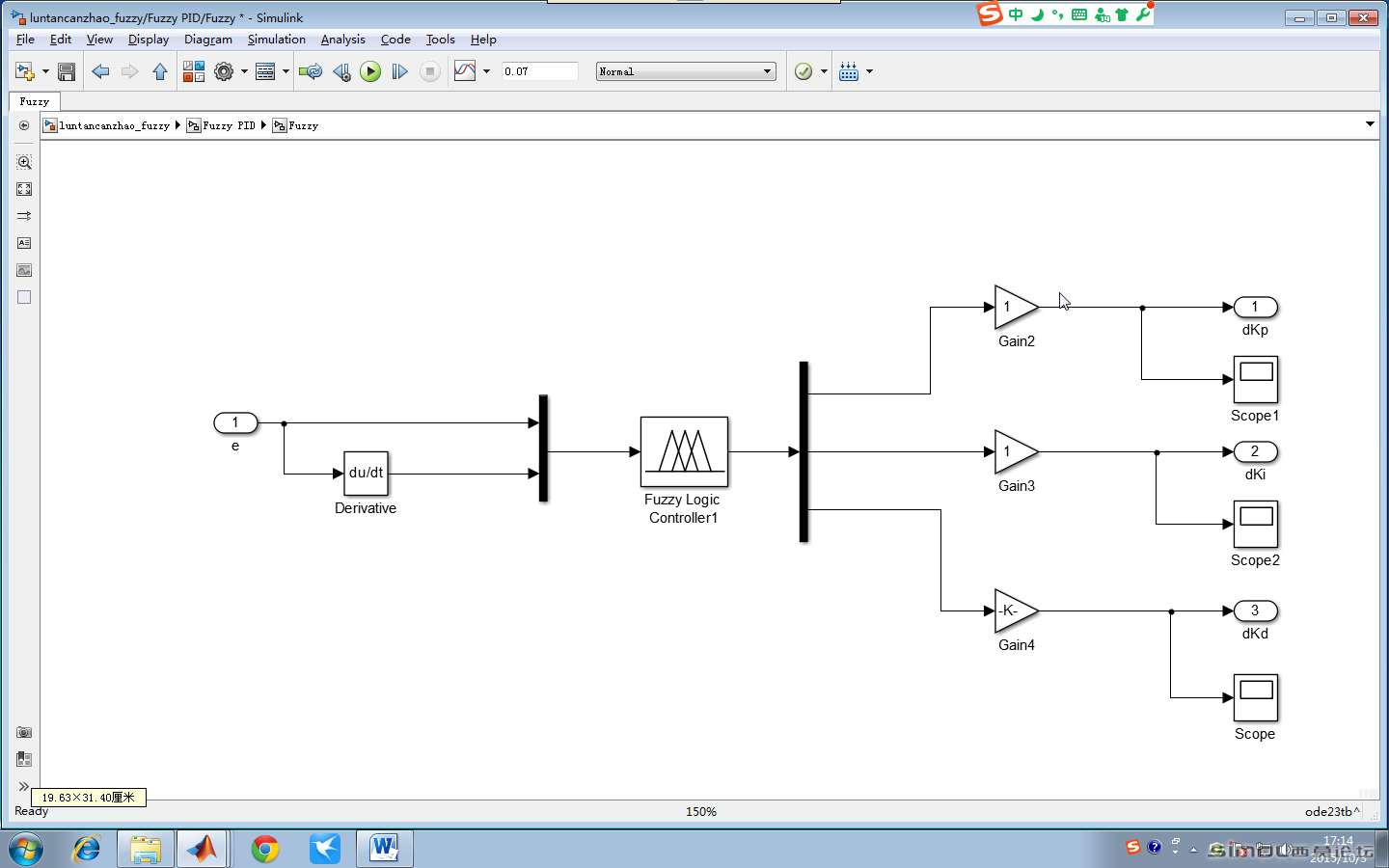The width and height of the screenshot is (1389, 868).
Task: Open the Normal simulation mode dropdown
Action: pos(686,71)
